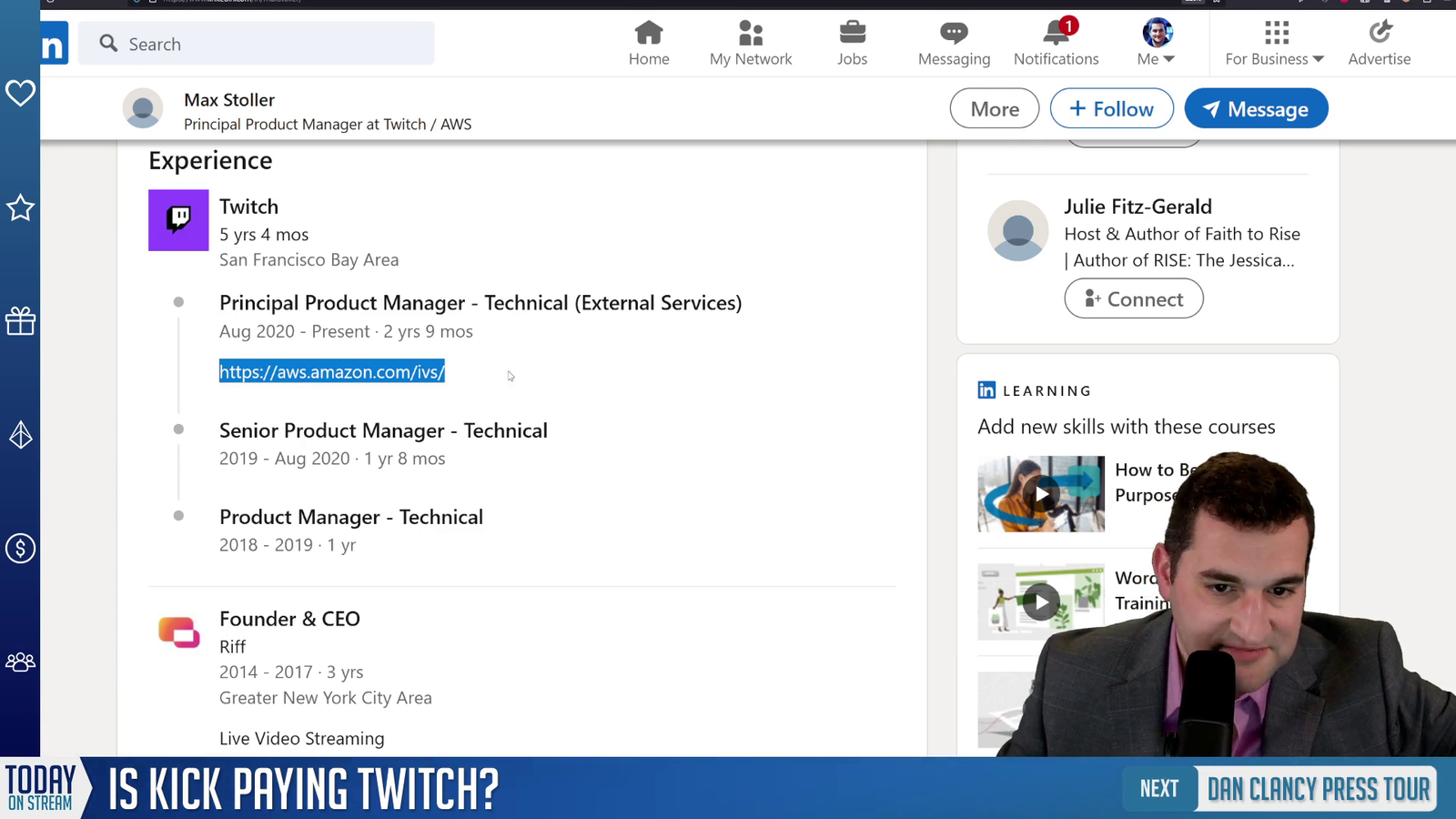Open Messaging from the nav bar

954,44
